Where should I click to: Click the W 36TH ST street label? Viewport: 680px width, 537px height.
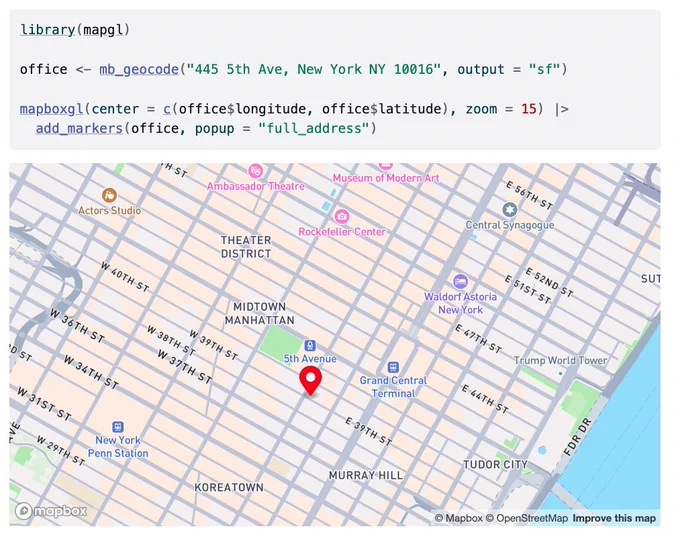click(x=77, y=326)
